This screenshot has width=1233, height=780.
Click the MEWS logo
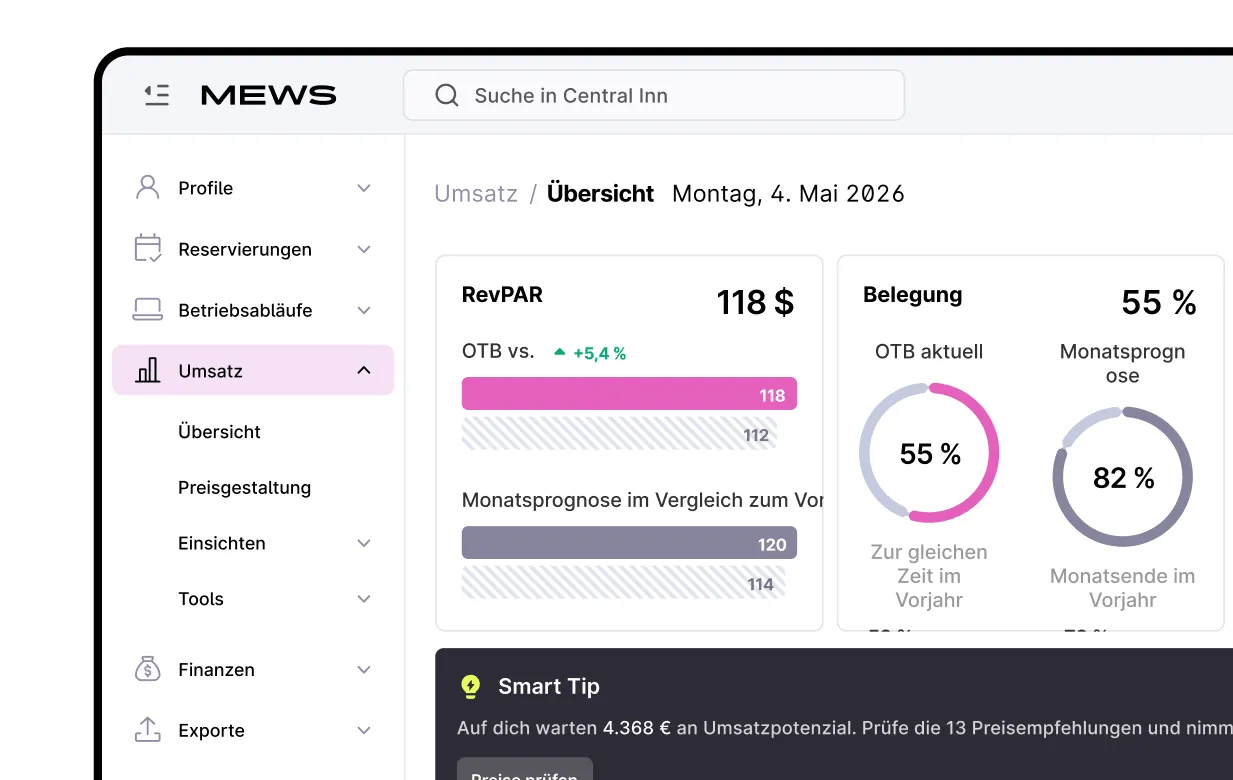[268, 95]
